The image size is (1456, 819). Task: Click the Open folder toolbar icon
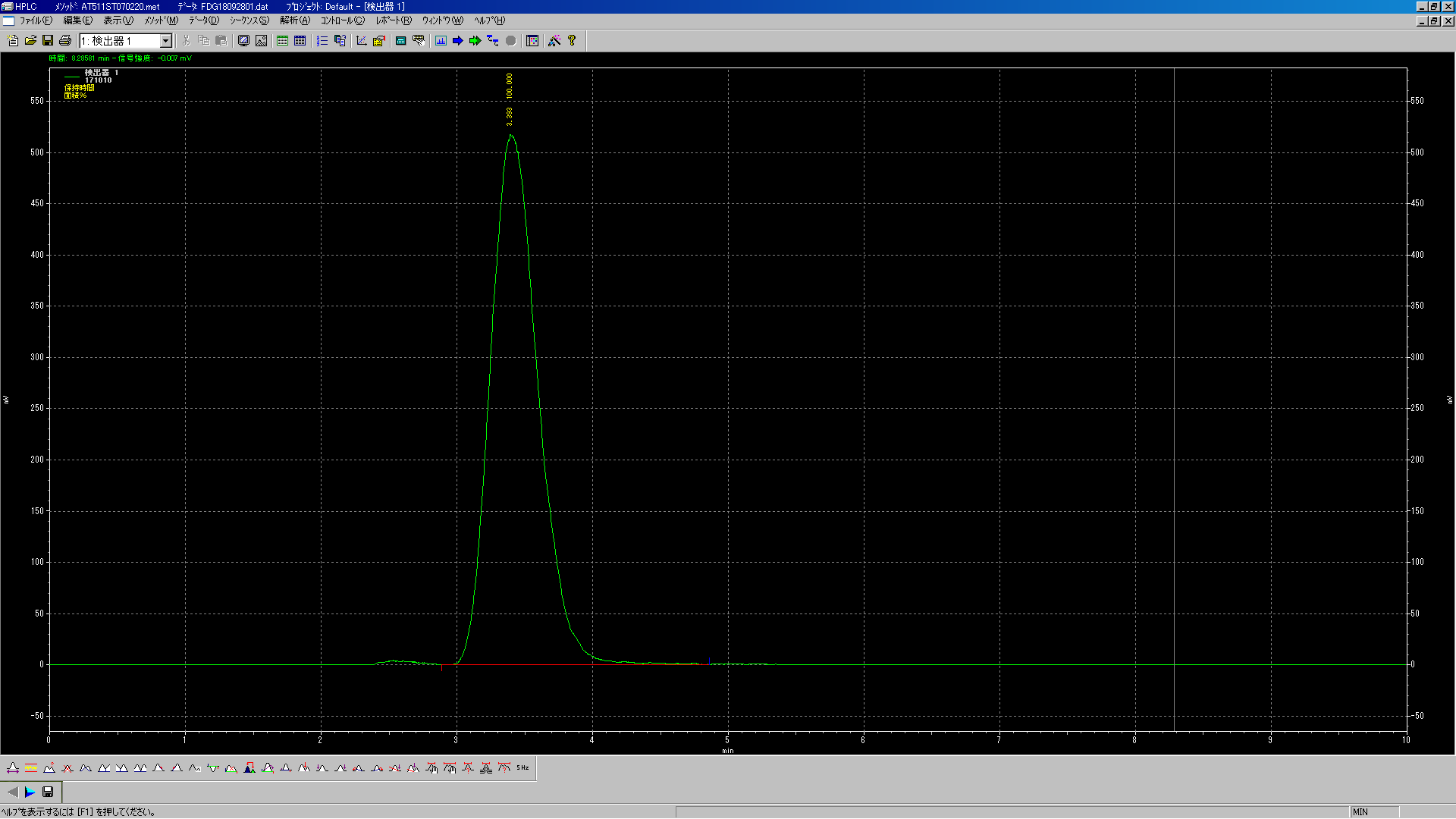pos(30,41)
